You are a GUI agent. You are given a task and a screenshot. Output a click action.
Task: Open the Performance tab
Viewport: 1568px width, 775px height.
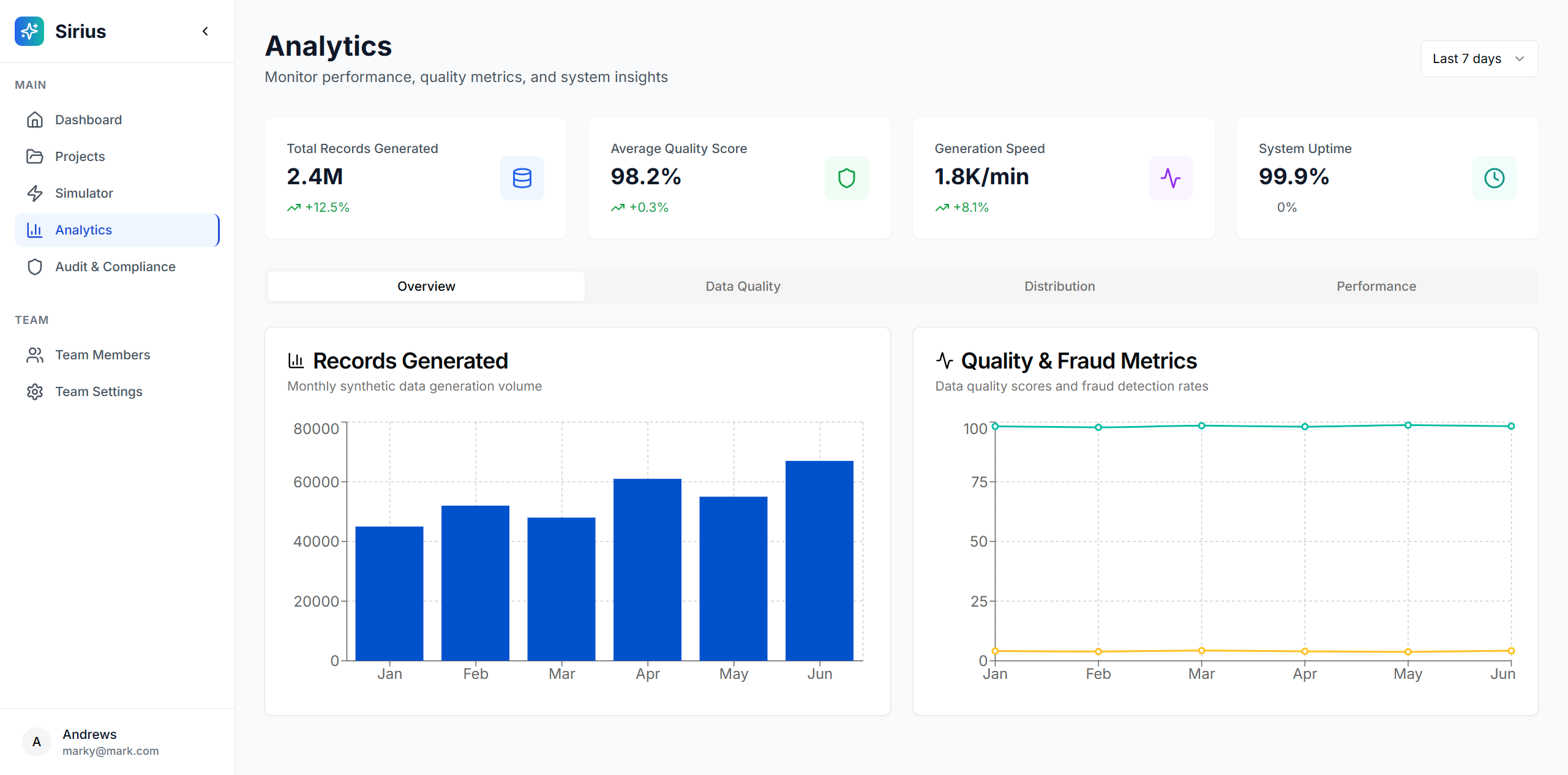point(1376,286)
